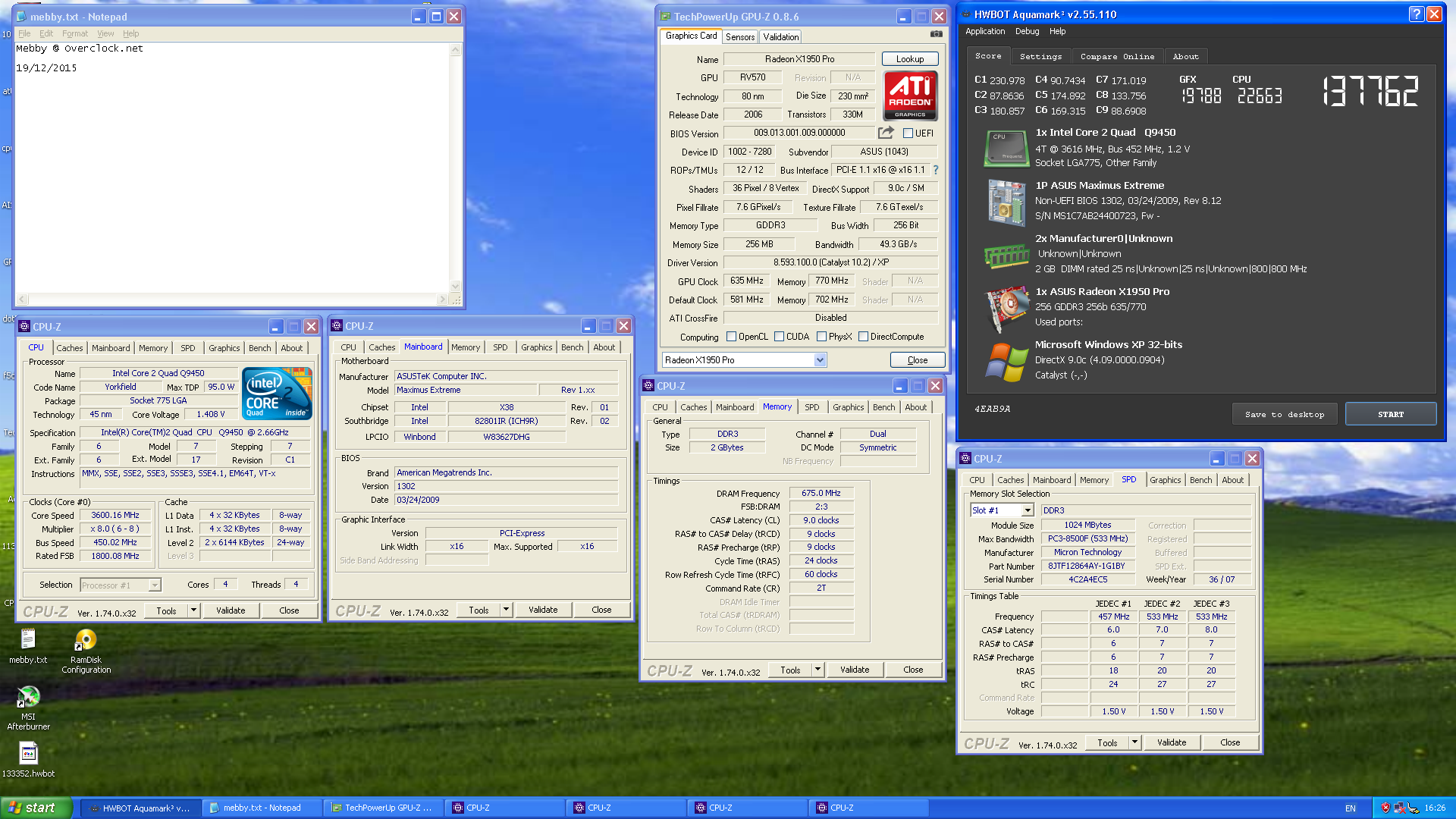1456x819 pixels.
Task: Open MSI Afterburner desktop icon
Action: (x=28, y=708)
